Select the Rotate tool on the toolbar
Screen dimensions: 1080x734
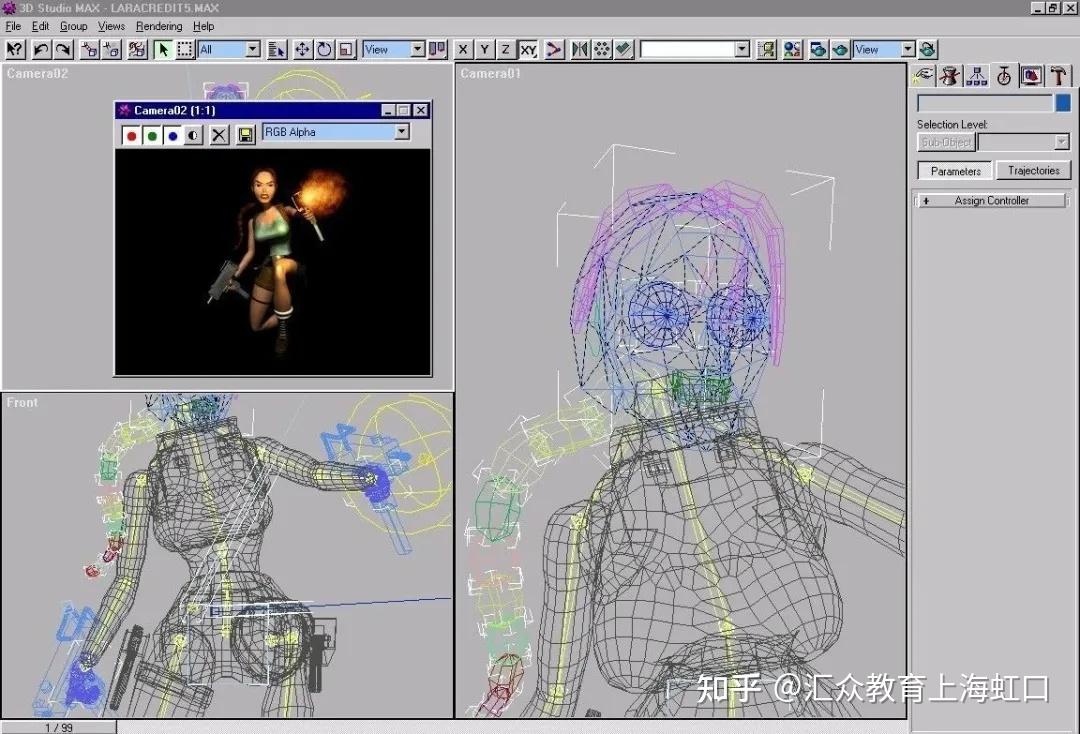tap(324, 49)
